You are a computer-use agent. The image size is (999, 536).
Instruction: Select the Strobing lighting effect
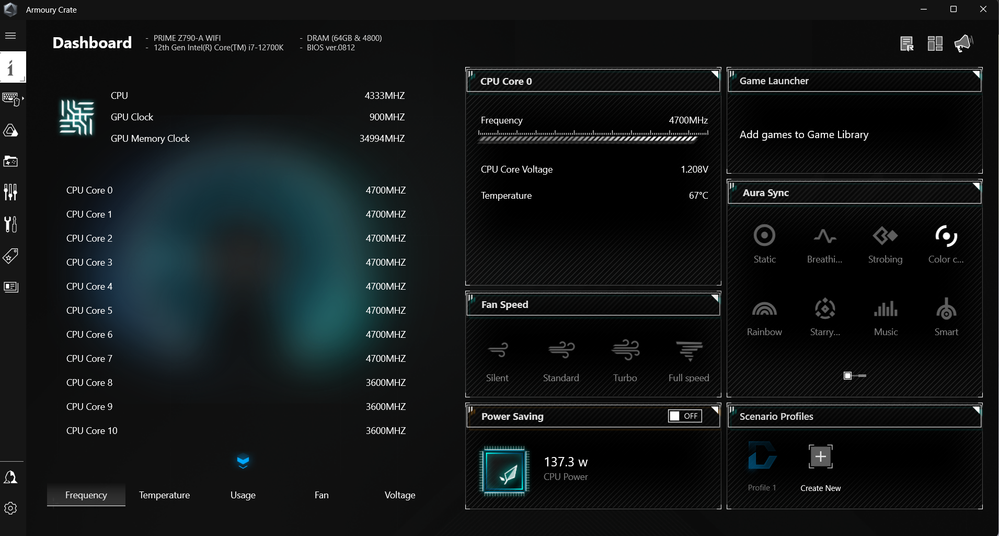coord(885,244)
